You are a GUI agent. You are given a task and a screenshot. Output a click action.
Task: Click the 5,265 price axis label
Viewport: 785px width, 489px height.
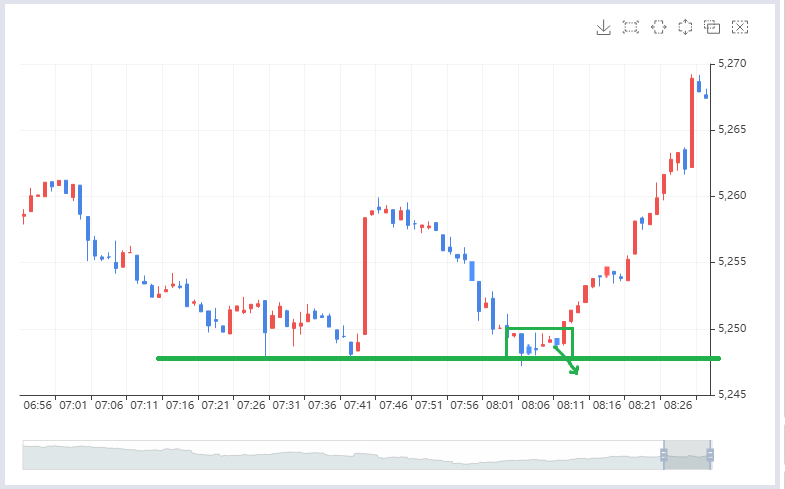[732, 130]
